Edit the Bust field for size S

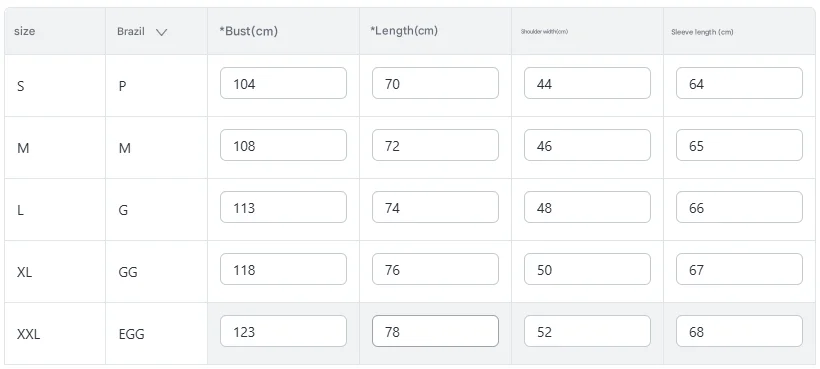click(x=283, y=83)
